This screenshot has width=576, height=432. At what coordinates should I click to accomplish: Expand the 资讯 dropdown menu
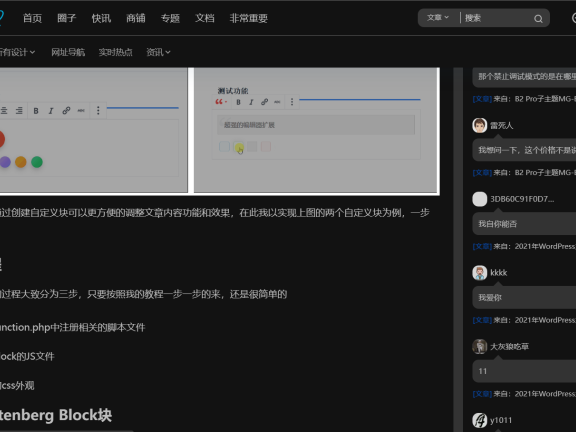coord(158,52)
